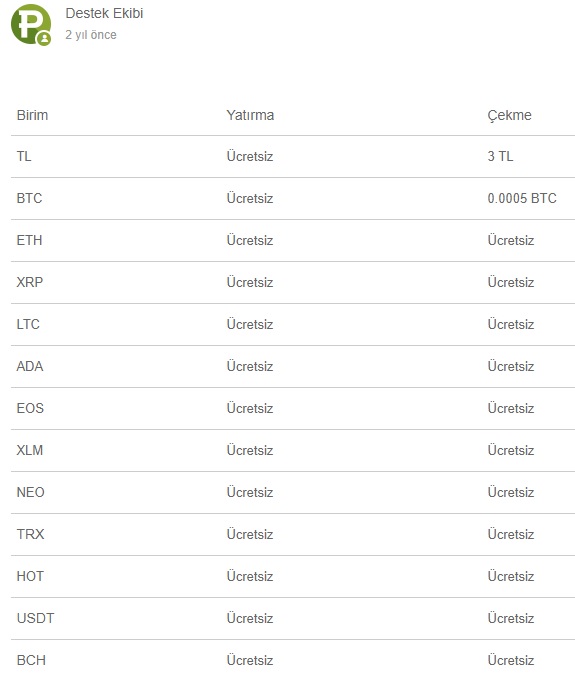This screenshot has height=681, width=575.
Task: Click Ücretsiz withdrawal cell in EOS row
Action: coord(511,408)
